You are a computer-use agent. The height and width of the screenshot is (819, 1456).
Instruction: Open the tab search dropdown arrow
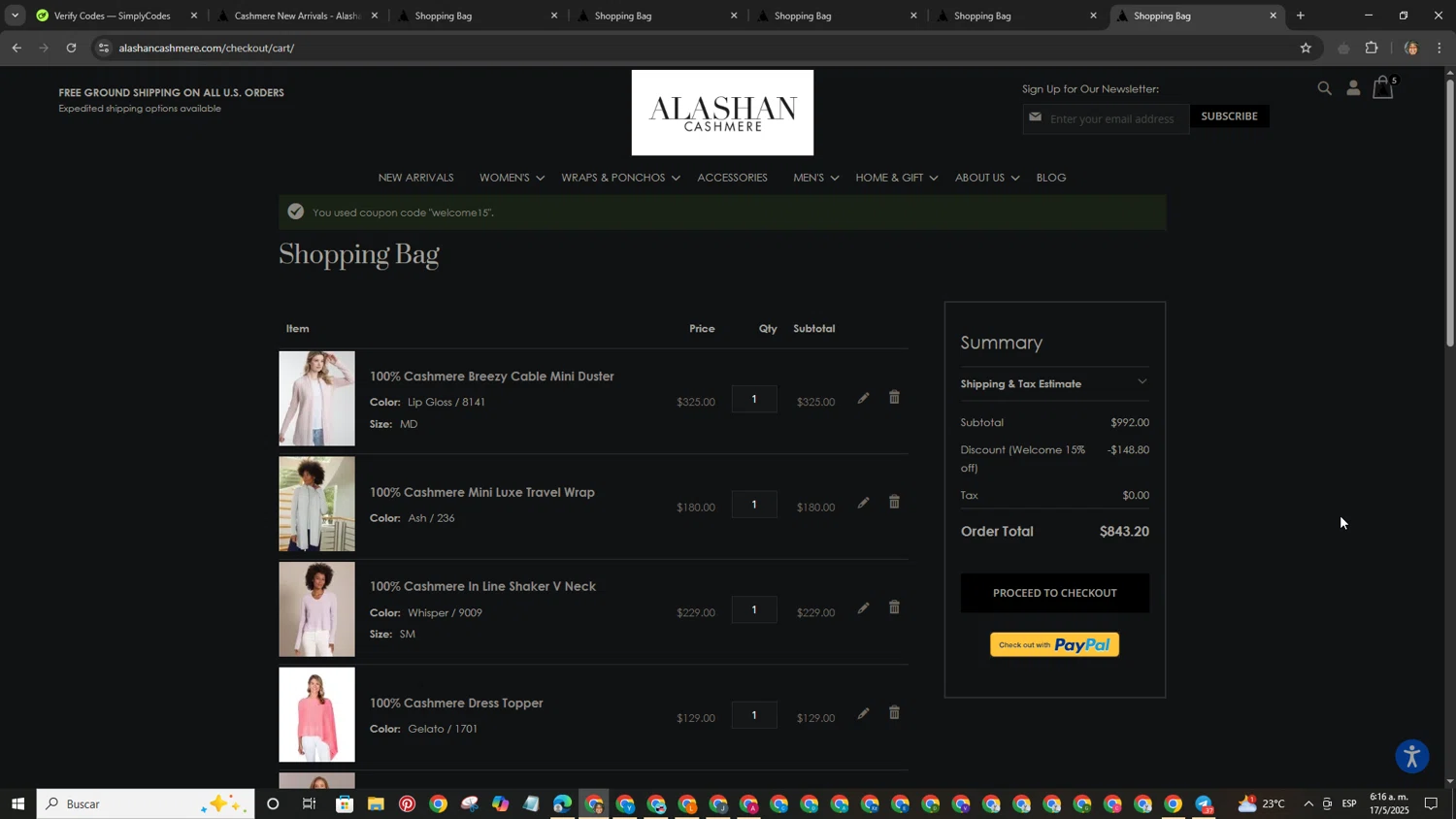pos(15,16)
